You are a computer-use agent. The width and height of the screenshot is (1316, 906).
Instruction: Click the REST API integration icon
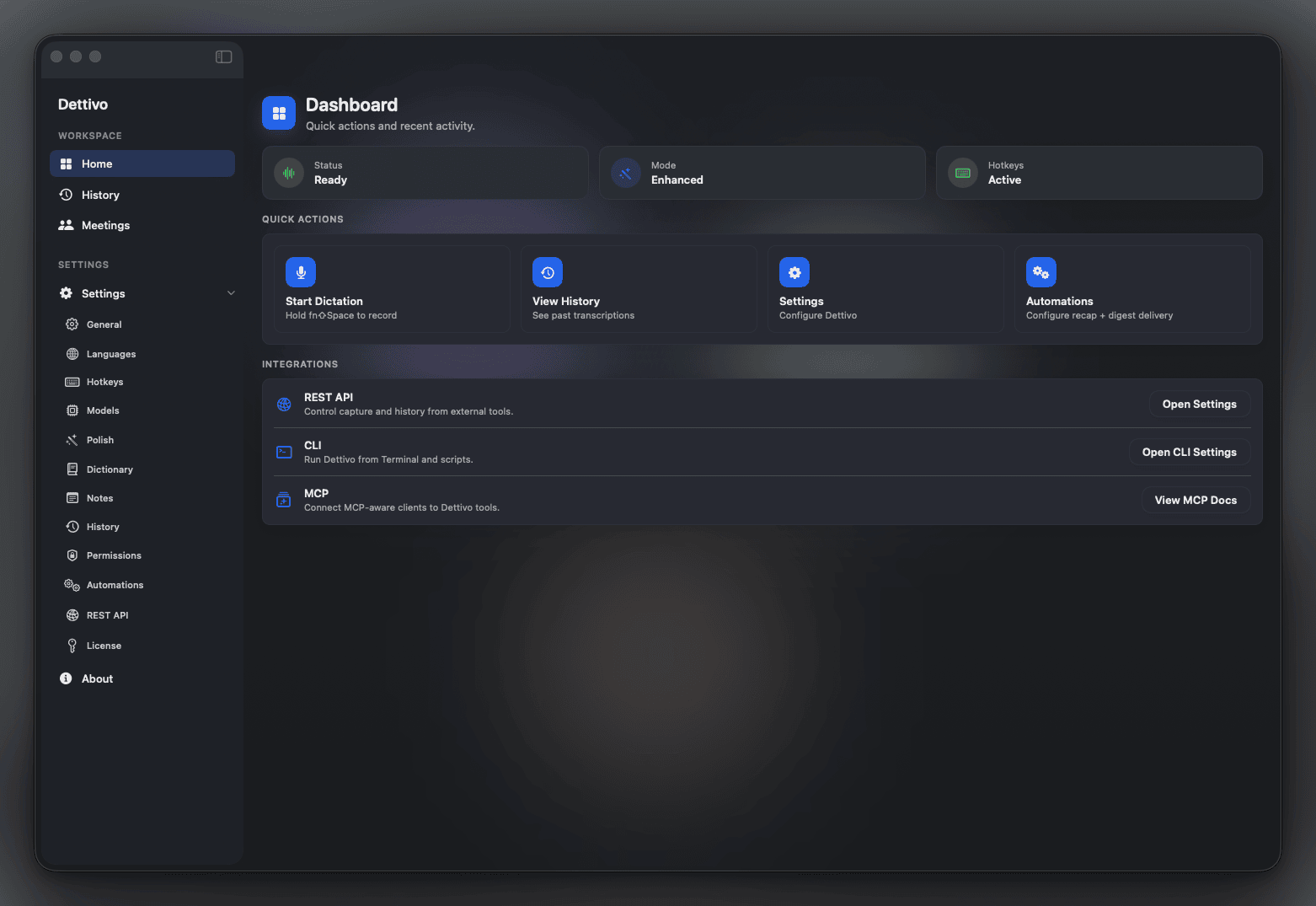pos(285,405)
